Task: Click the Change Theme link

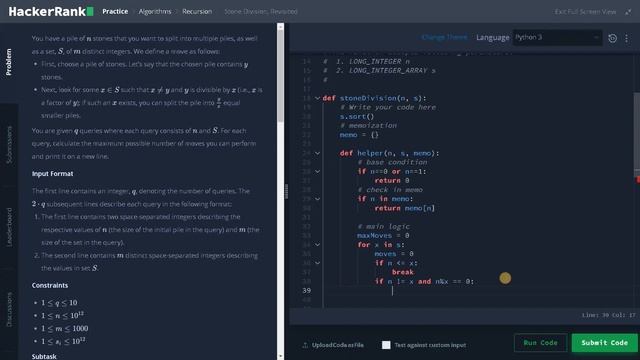Action: click(x=444, y=37)
